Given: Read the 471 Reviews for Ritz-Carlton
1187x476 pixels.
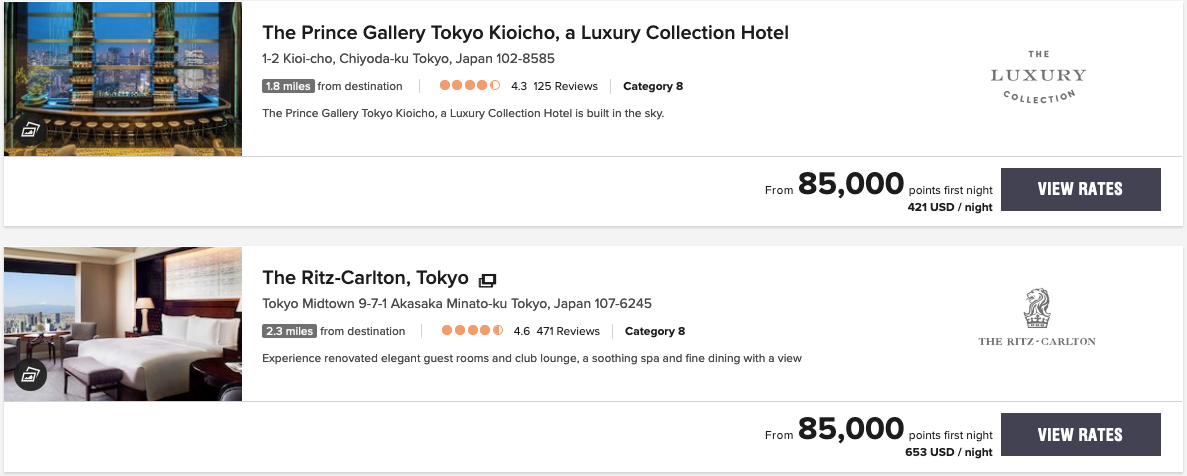Looking at the screenshot, I should (567, 331).
